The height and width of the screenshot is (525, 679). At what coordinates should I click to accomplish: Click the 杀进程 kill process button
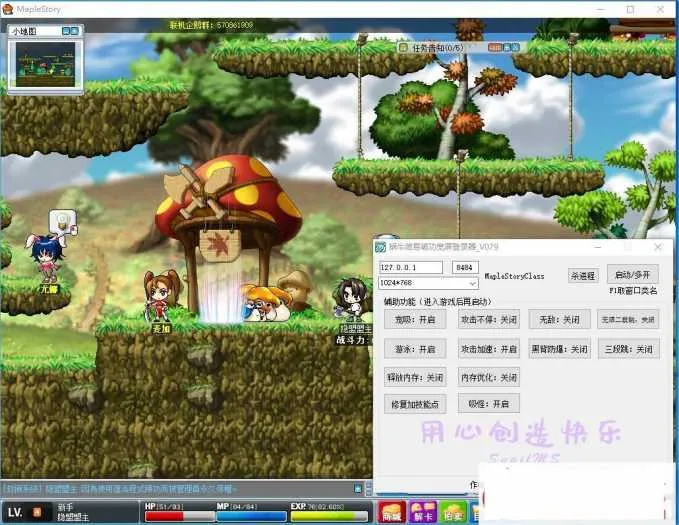(x=582, y=276)
